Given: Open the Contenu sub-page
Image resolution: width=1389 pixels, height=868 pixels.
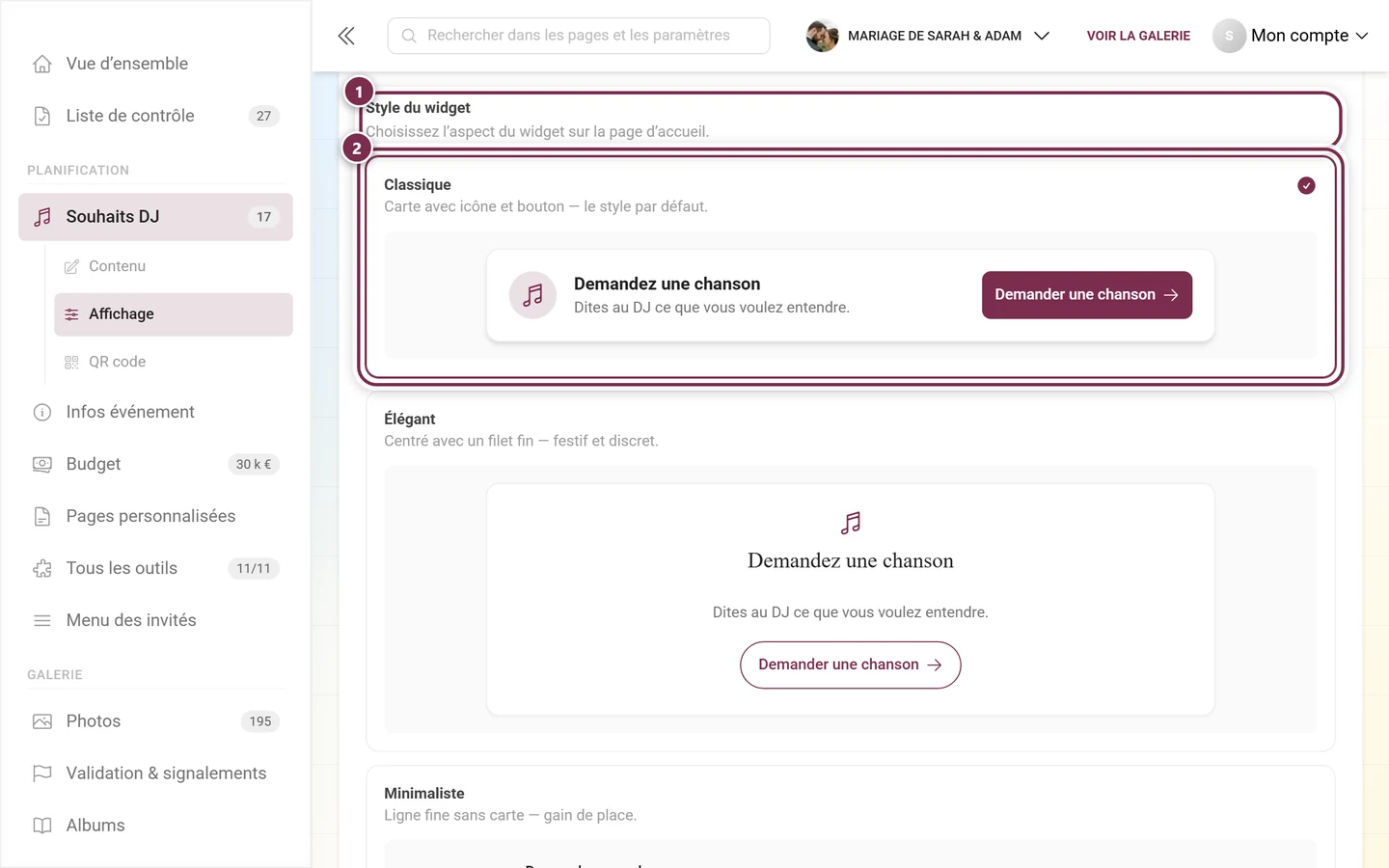Looking at the screenshot, I should [x=174, y=266].
